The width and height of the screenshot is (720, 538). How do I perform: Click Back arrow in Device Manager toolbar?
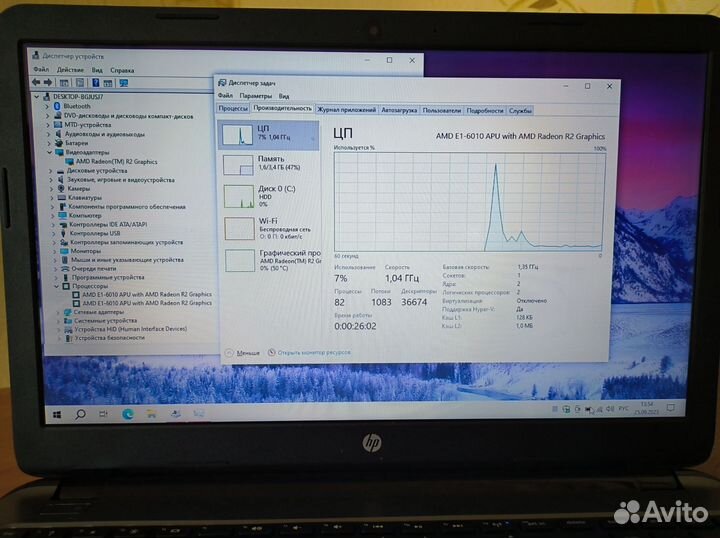[x=36, y=83]
